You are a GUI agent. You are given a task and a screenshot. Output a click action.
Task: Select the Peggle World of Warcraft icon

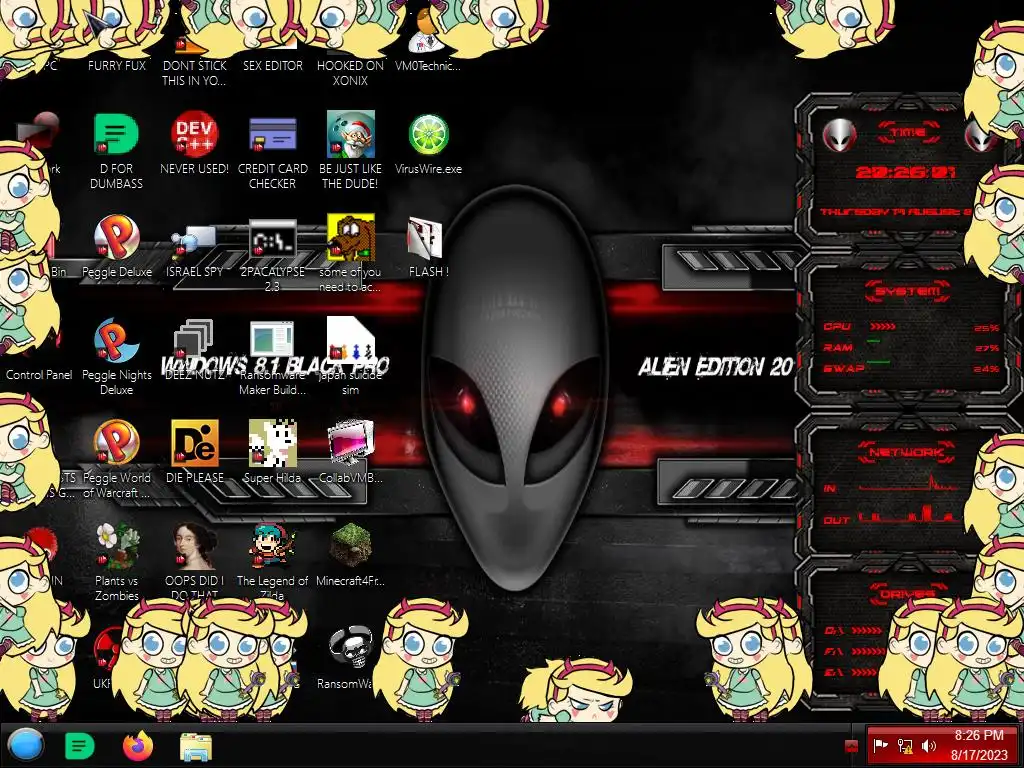pyautogui.click(x=116, y=443)
